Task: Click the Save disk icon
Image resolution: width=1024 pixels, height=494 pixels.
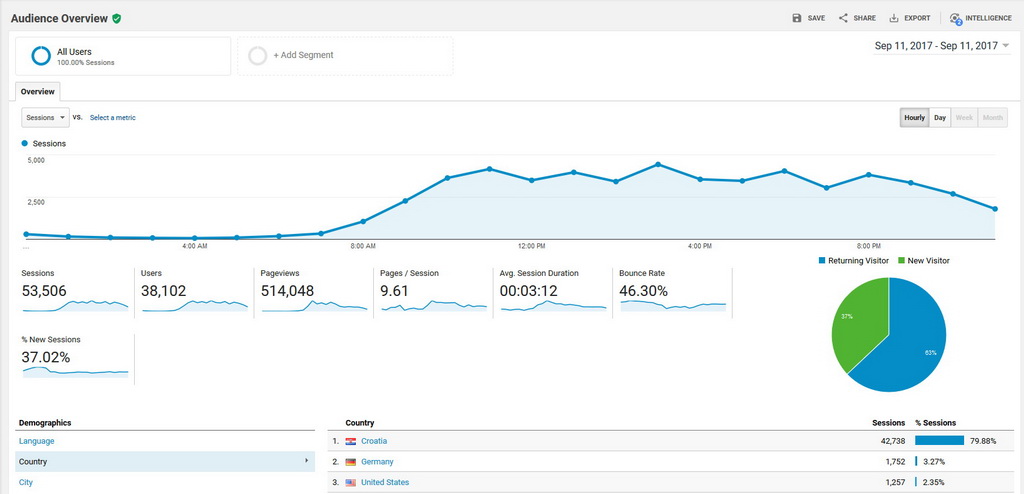Action: [x=797, y=18]
